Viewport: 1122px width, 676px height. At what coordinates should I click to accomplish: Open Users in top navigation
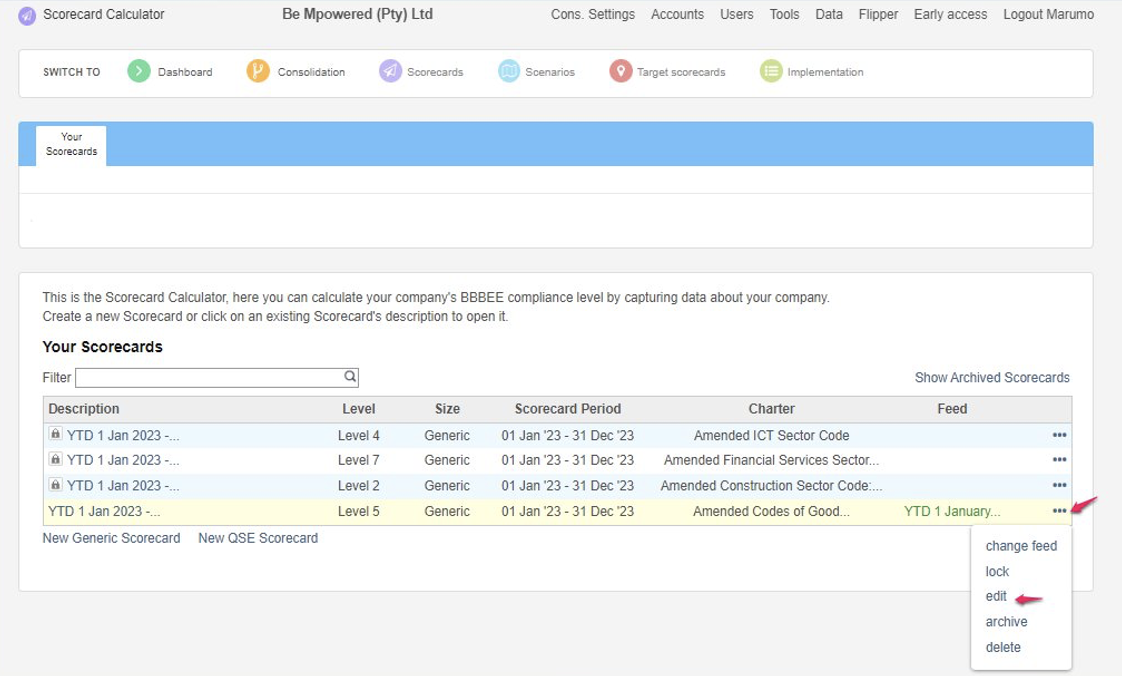pyautogui.click(x=737, y=14)
